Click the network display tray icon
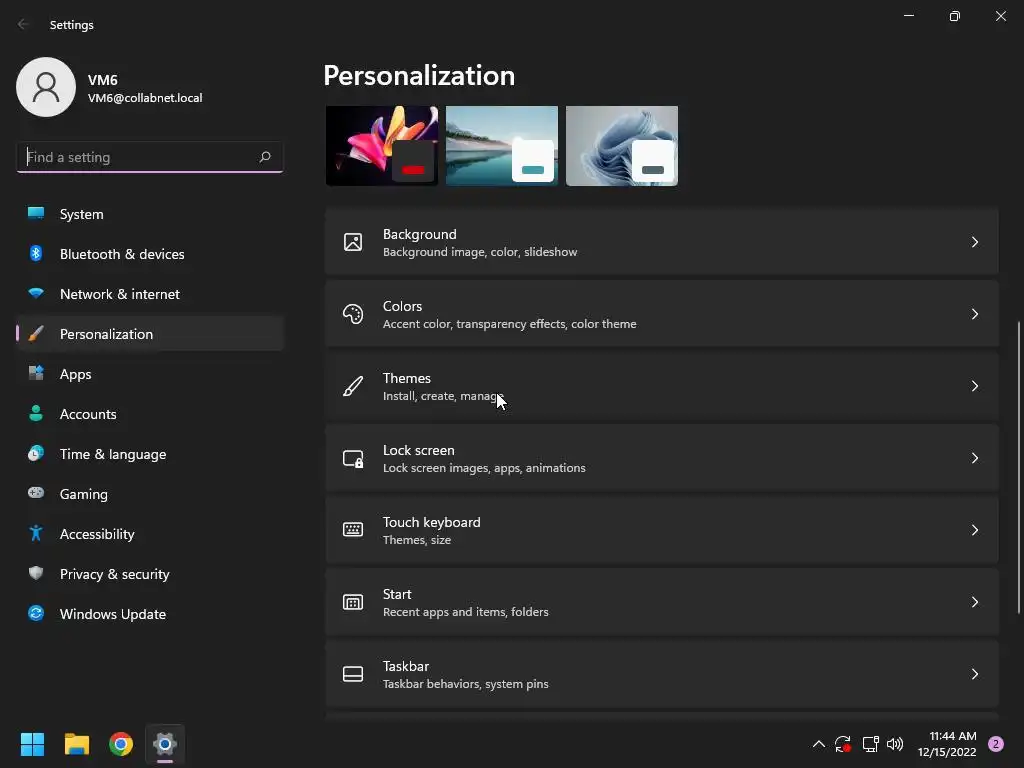The width and height of the screenshot is (1024, 768). [x=870, y=744]
